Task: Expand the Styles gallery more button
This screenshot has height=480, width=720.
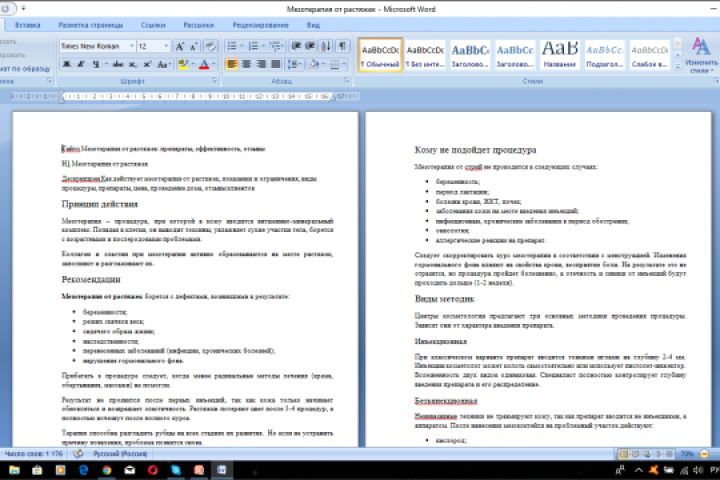Action: tap(677, 66)
